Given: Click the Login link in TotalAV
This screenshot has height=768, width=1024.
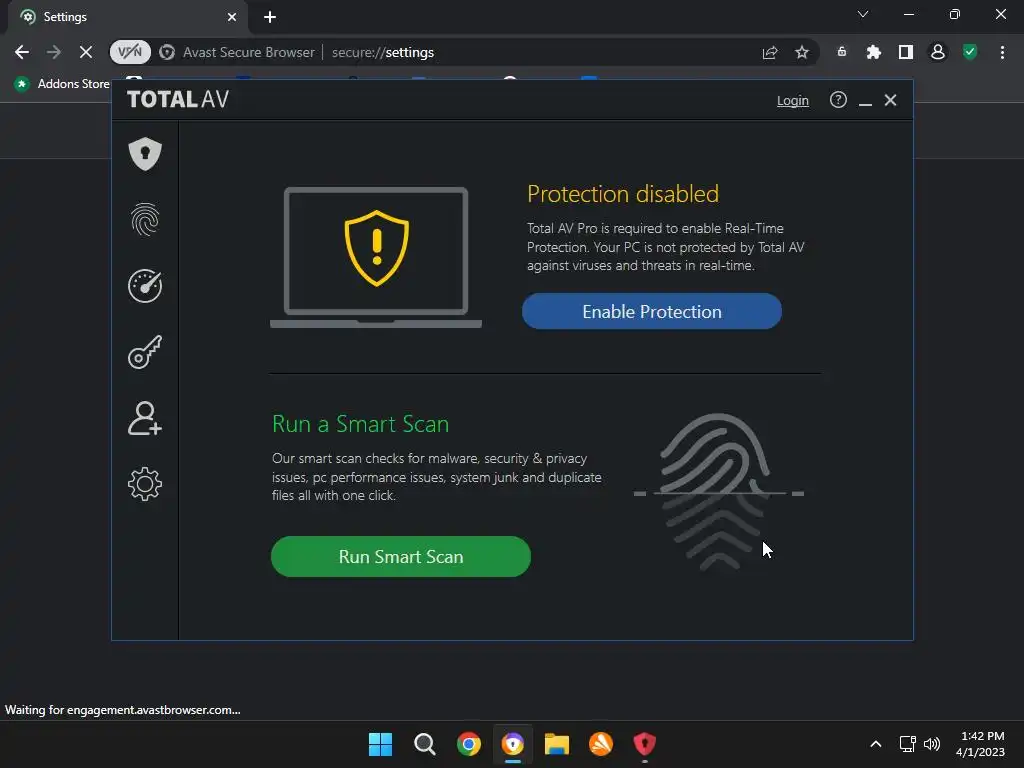Looking at the screenshot, I should (793, 101).
